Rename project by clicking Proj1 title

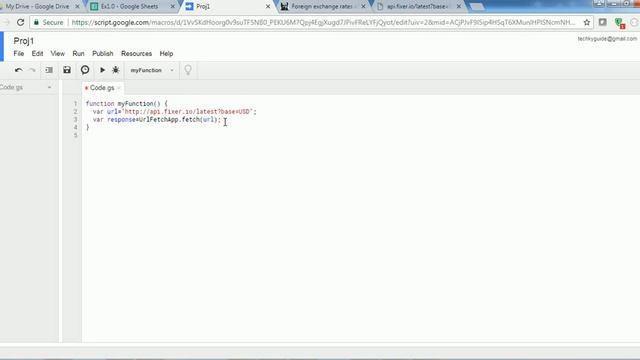point(24,41)
